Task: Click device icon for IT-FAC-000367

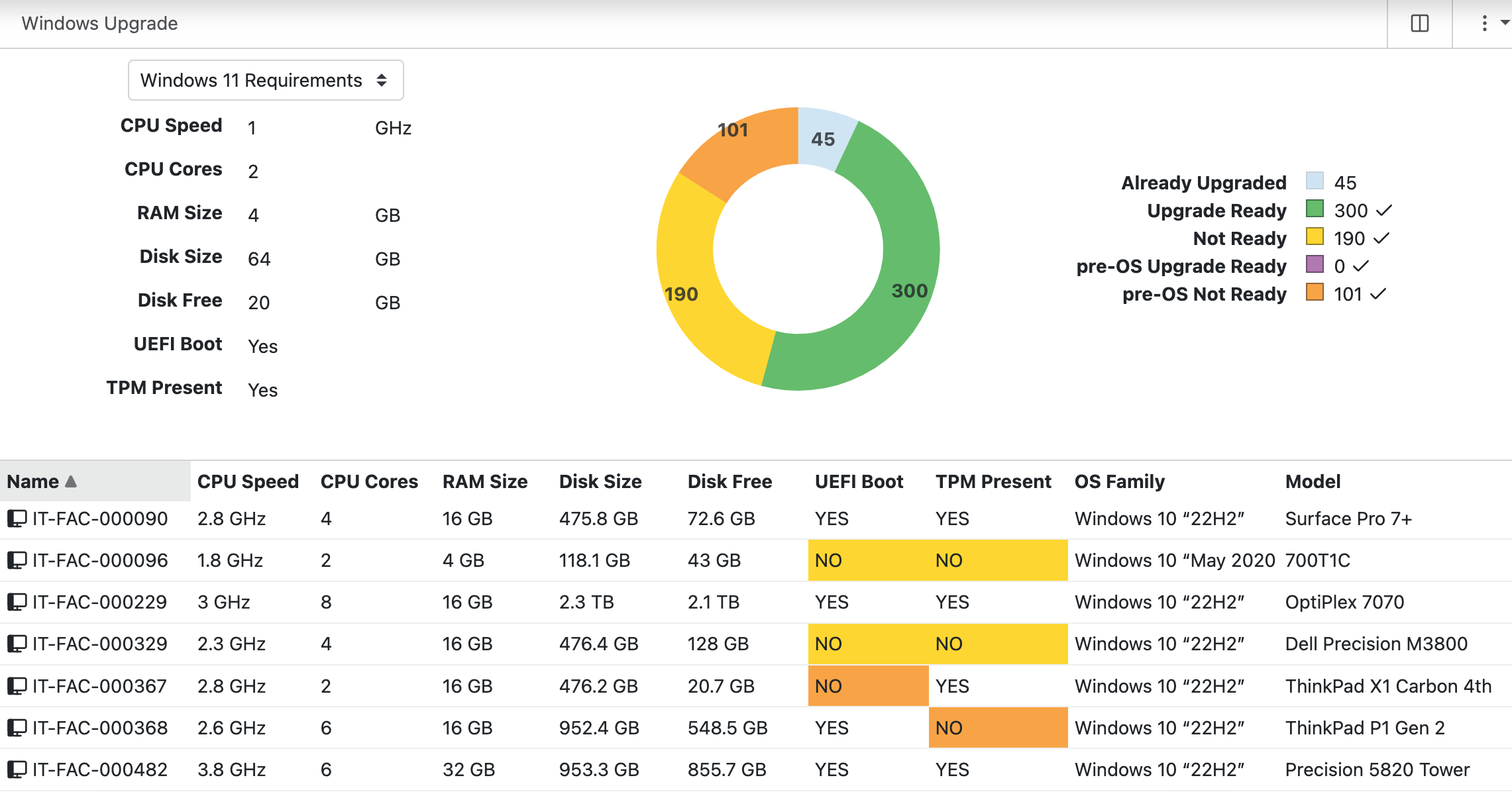Action: (x=17, y=686)
